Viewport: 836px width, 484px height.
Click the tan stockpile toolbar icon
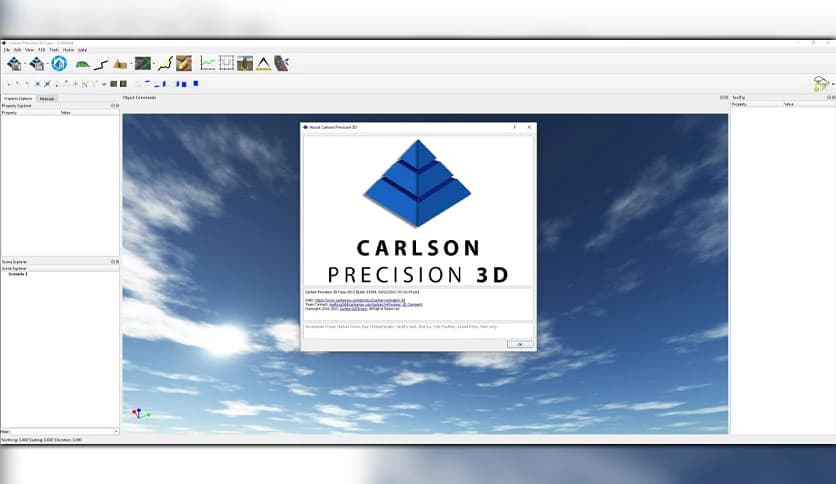coord(120,64)
